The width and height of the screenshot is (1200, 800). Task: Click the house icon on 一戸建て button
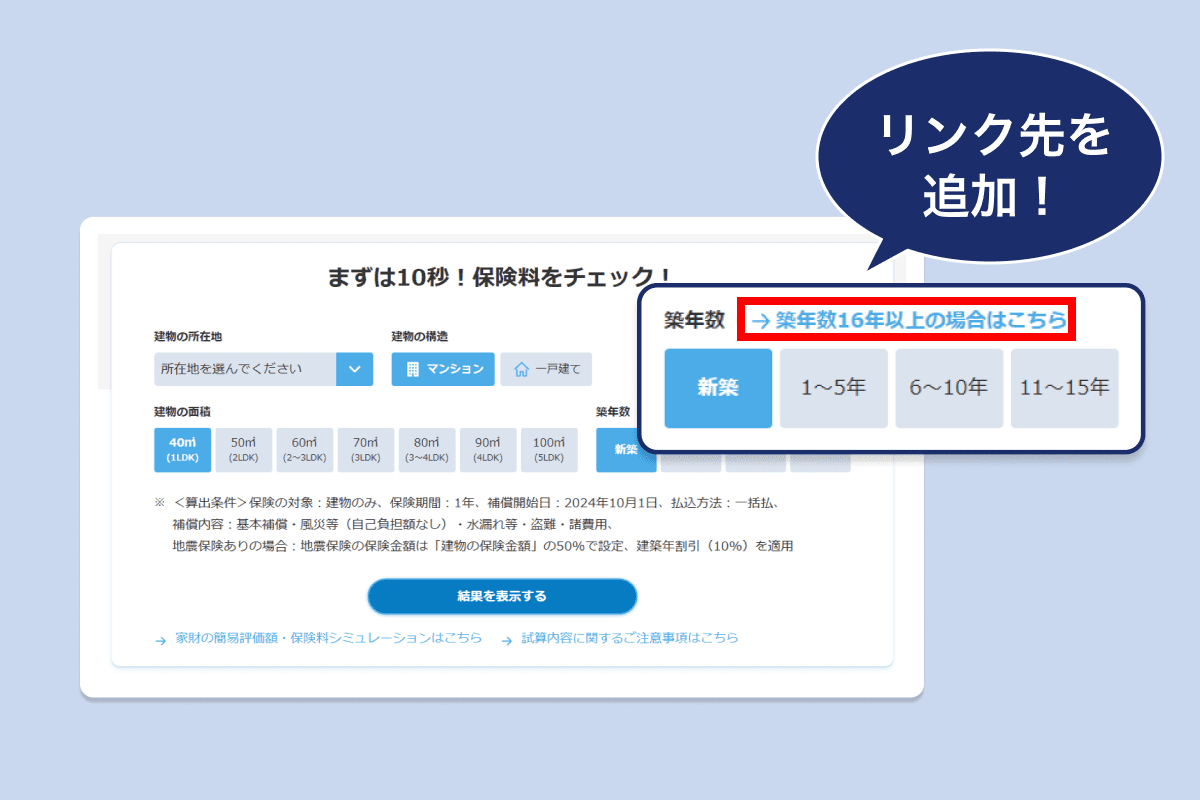(520, 370)
